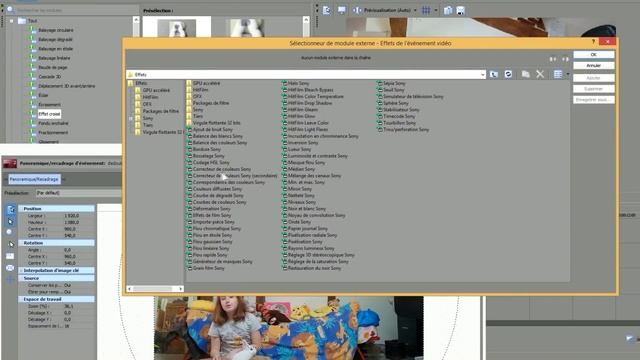The height and width of the screenshot is (360, 640).
Task: Click the delete X icon in dialog toolbar
Action: pos(540,74)
